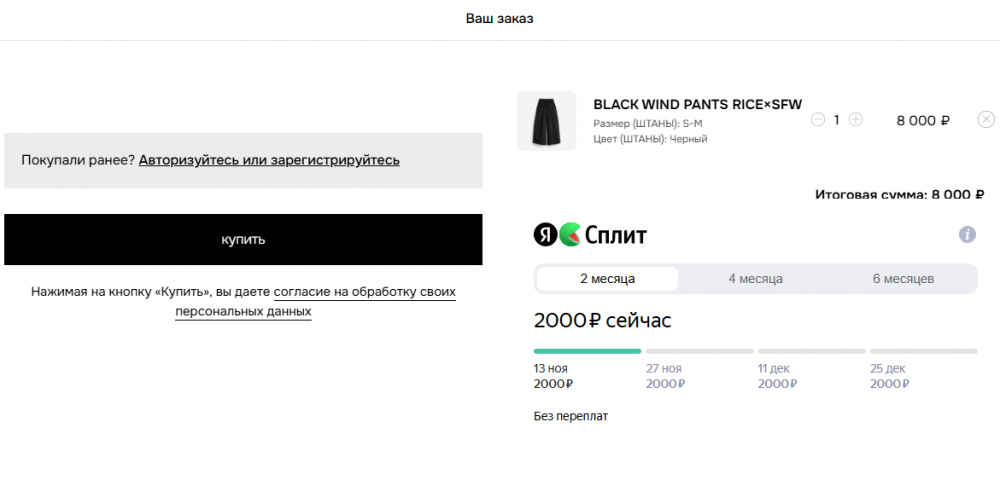This screenshot has height=497, width=1000.
Task: Click the 'Ваш заказ' heading
Action: pos(499,19)
